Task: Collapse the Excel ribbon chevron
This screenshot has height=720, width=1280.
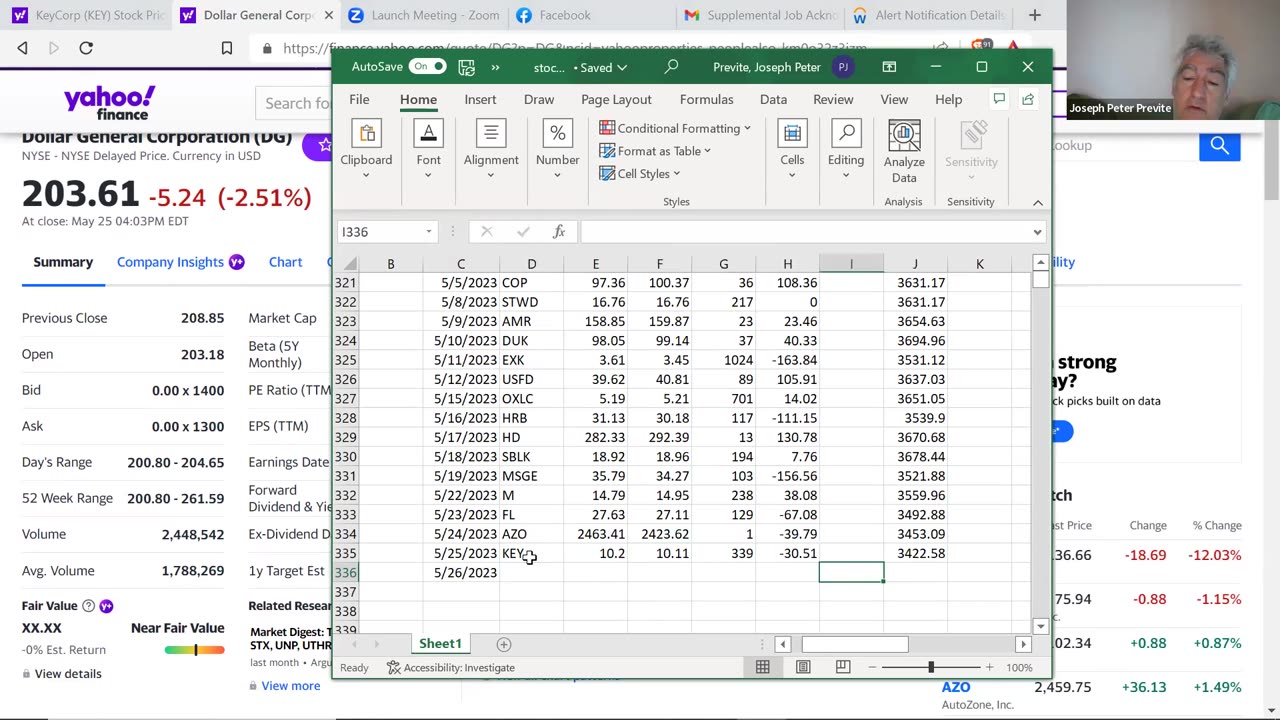Action: point(1037,202)
